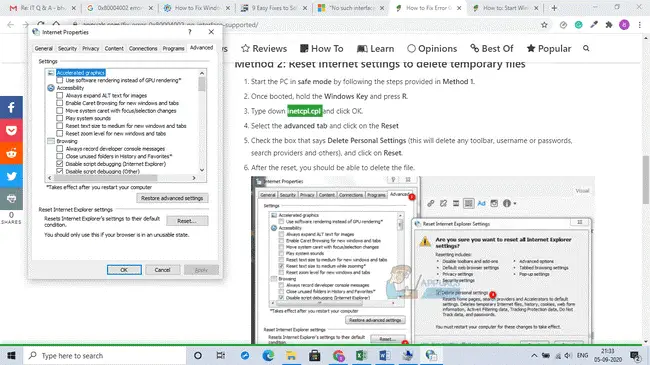Uncheck Disable script debugging (Internet Explorer)
Viewport: 650px width, 365px height.
pyautogui.click(x=60, y=164)
